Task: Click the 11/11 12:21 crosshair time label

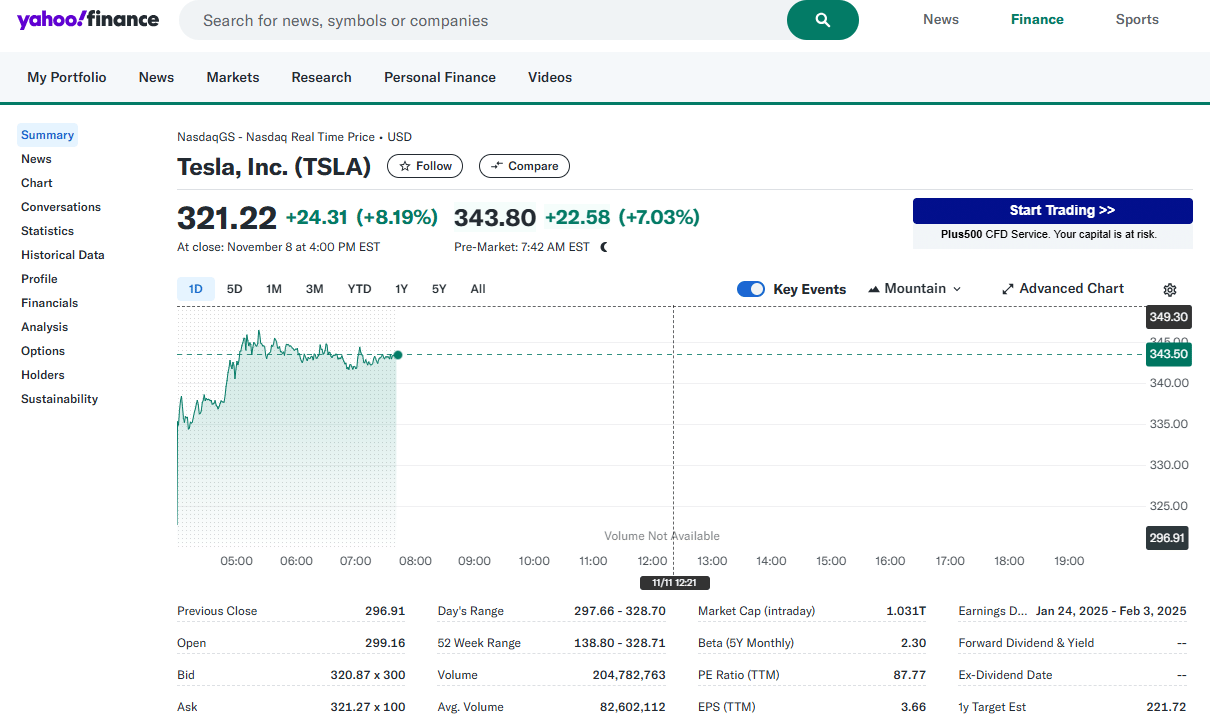Action: click(675, 583)
